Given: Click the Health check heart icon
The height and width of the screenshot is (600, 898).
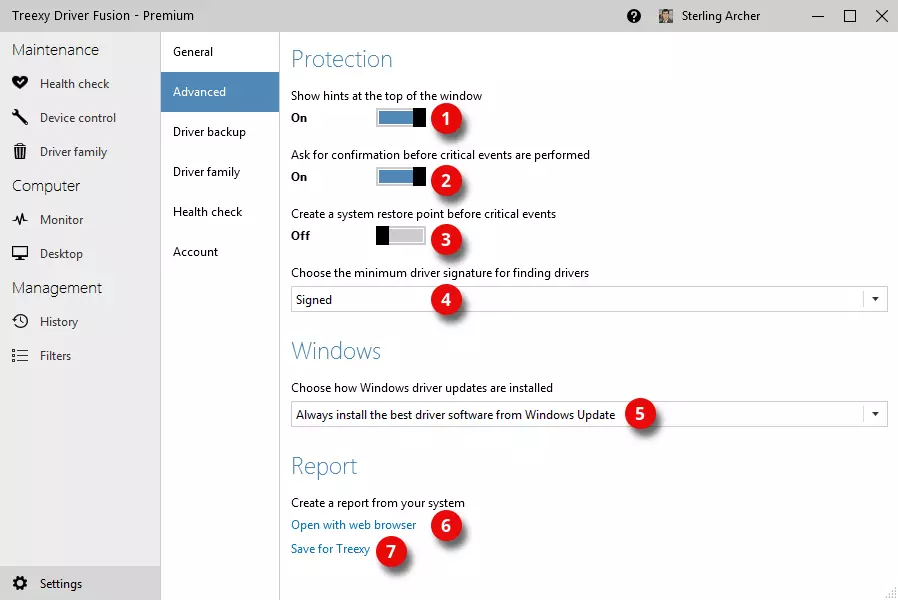Looking at the screenshot, I should coord(20,83).
